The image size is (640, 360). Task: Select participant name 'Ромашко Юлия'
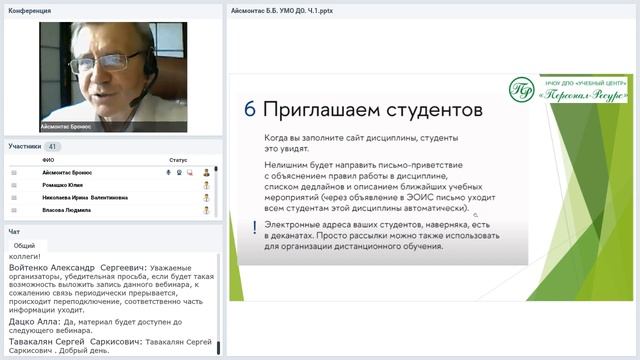62,185
